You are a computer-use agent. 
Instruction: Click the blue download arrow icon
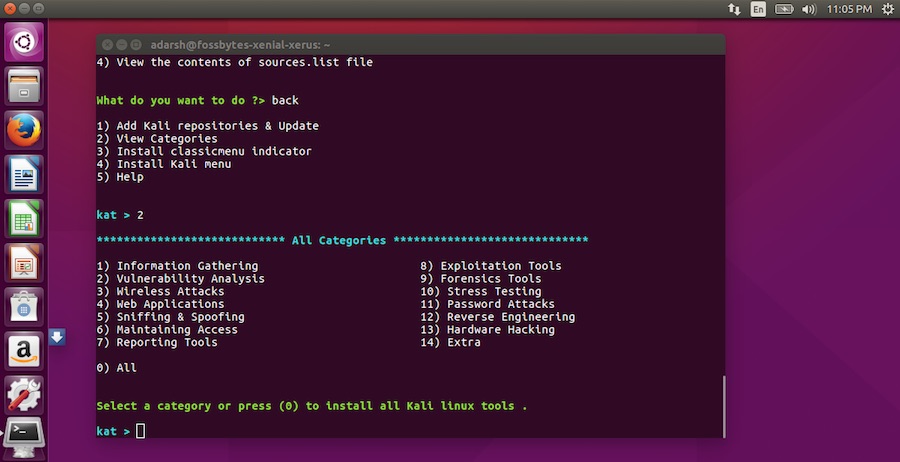(57, 337)
